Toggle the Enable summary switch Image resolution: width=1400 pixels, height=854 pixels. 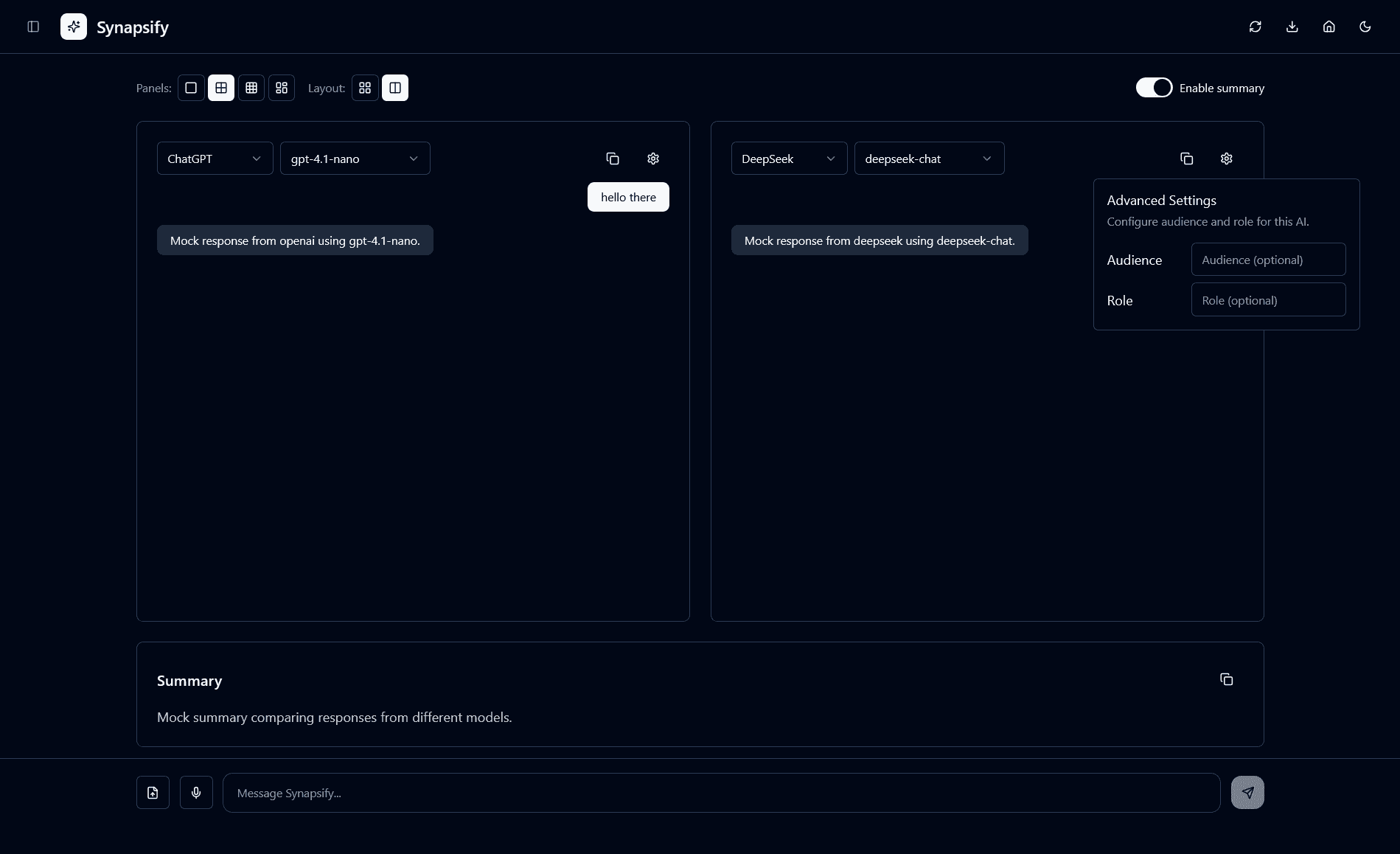coord(1154,87)
